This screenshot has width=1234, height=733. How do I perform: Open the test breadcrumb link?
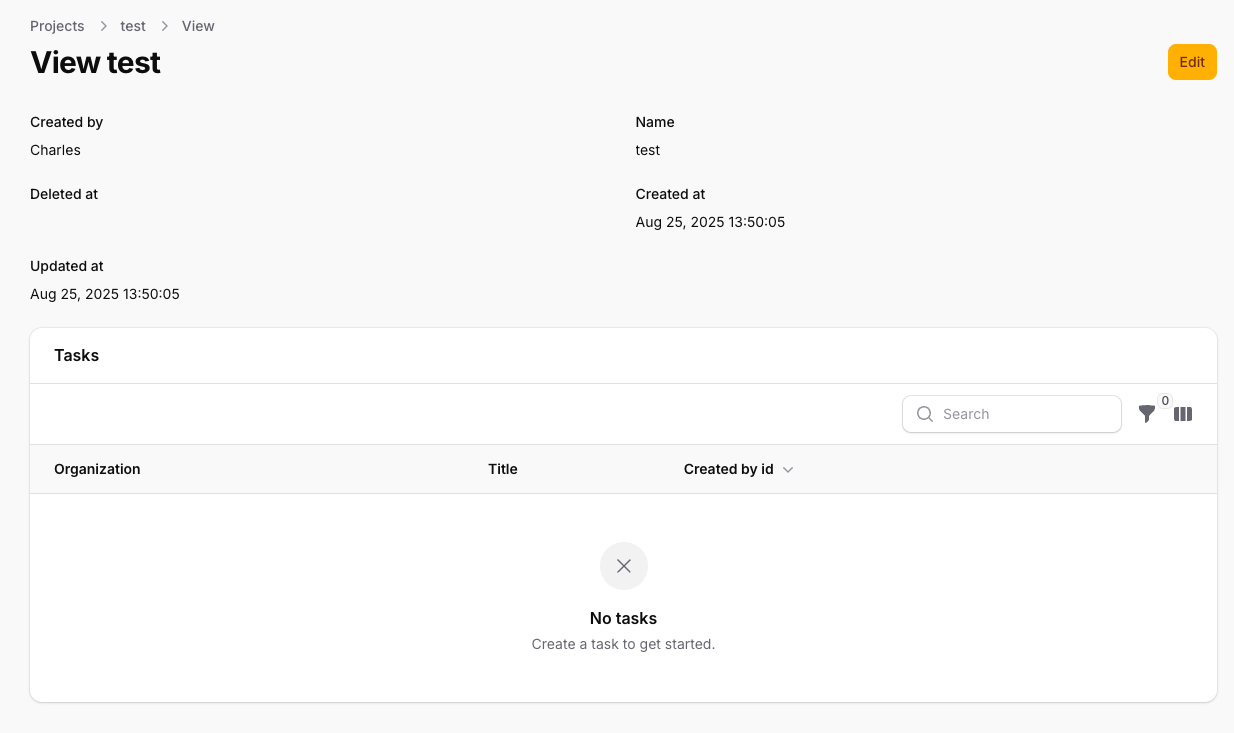[133, 26]
